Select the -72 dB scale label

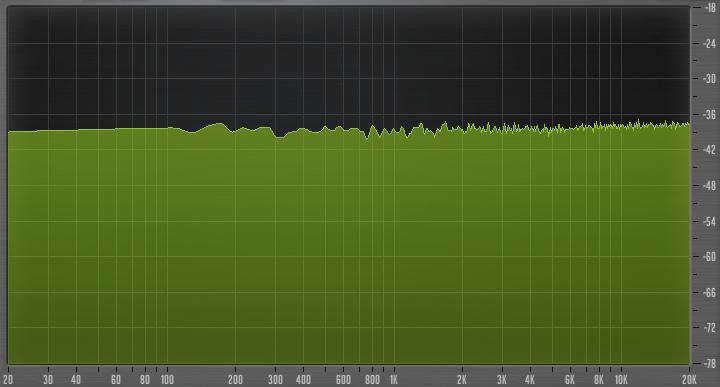pos(709,327)
